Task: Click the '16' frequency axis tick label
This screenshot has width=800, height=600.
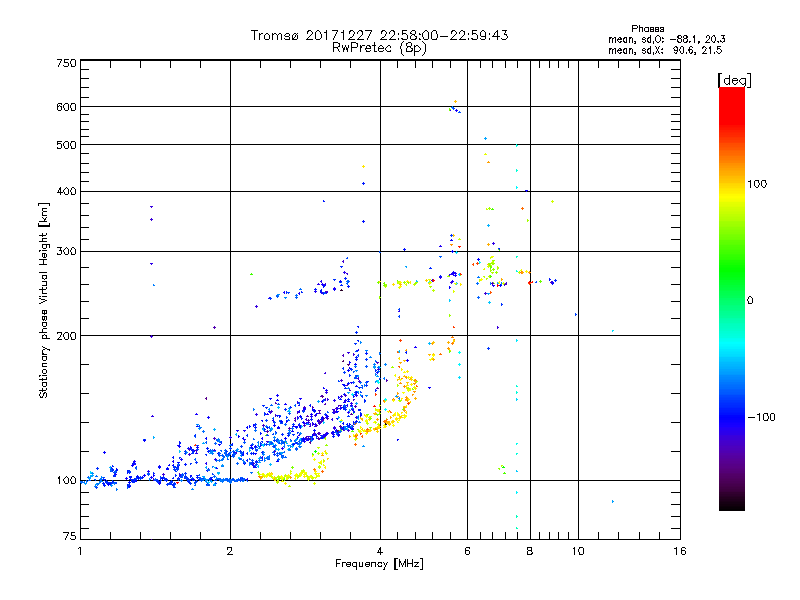Action: coord(680,551)
